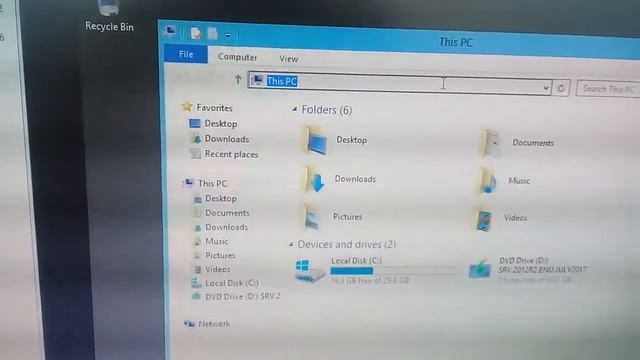This screenshot has height=360, width=640.
Task: Click the New folder quick access icon
Action: point(212,33)
